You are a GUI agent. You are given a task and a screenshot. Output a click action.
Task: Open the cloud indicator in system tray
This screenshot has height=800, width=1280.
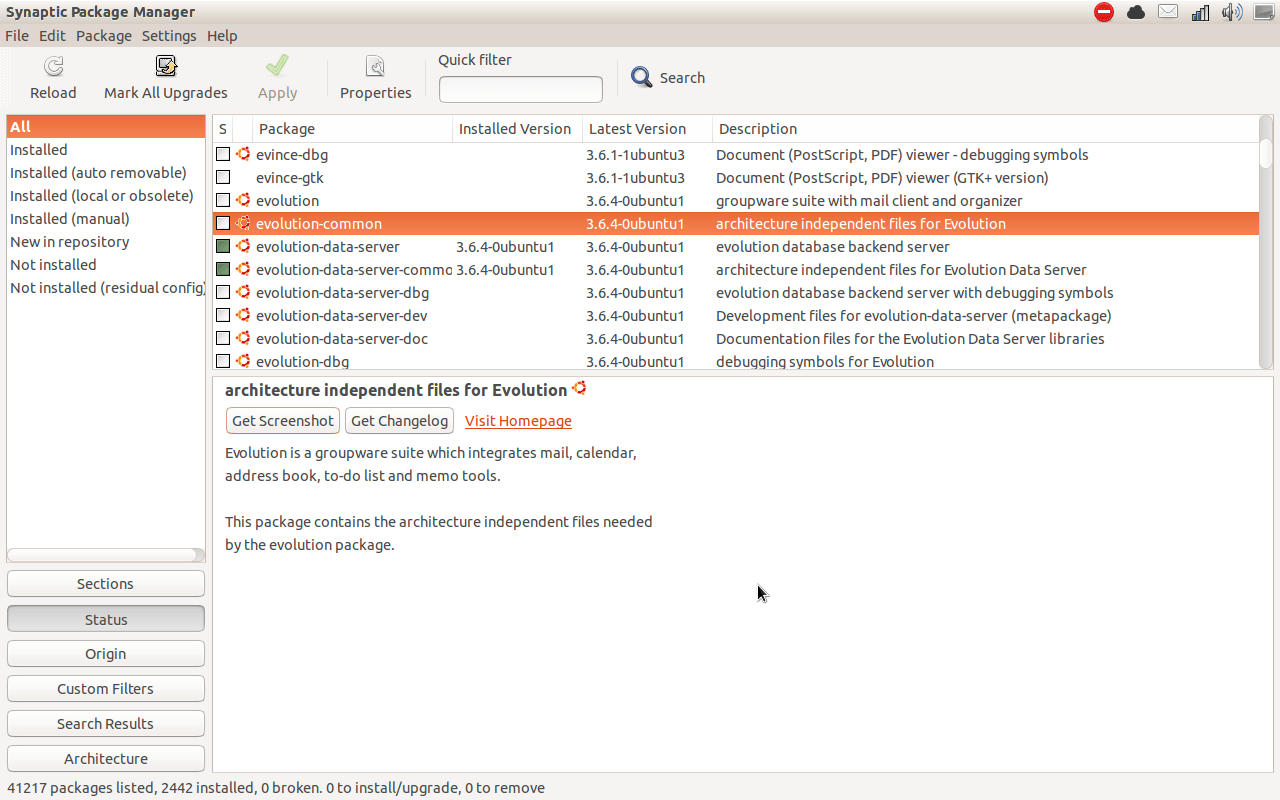click(1136, 12)
